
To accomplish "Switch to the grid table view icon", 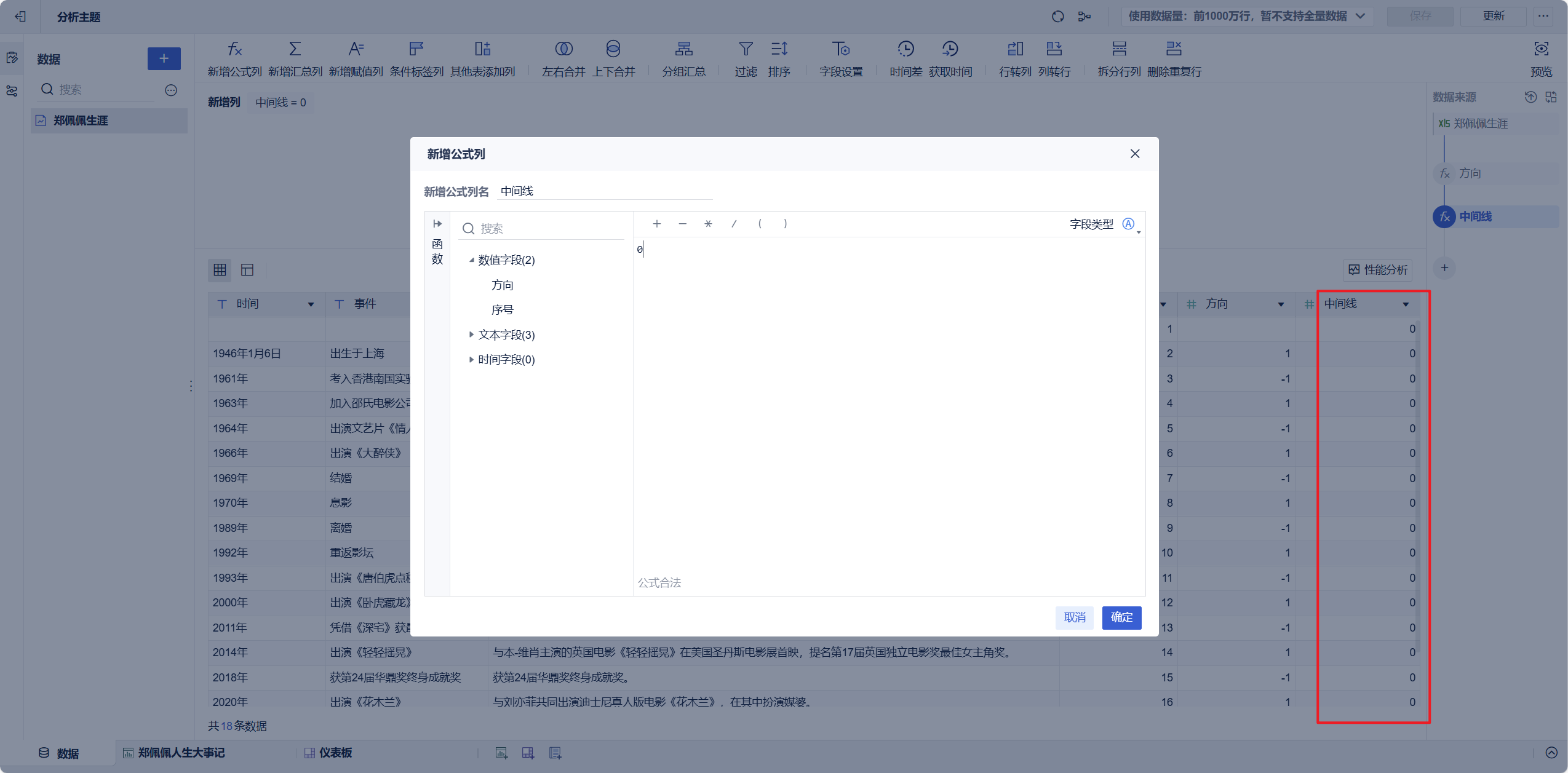I will (220, 270).
